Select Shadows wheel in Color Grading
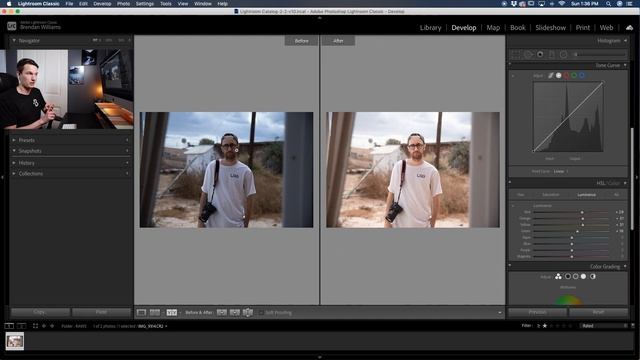This screenshot has height=360, width=640. pyautogui.click(x=567, y=277)
